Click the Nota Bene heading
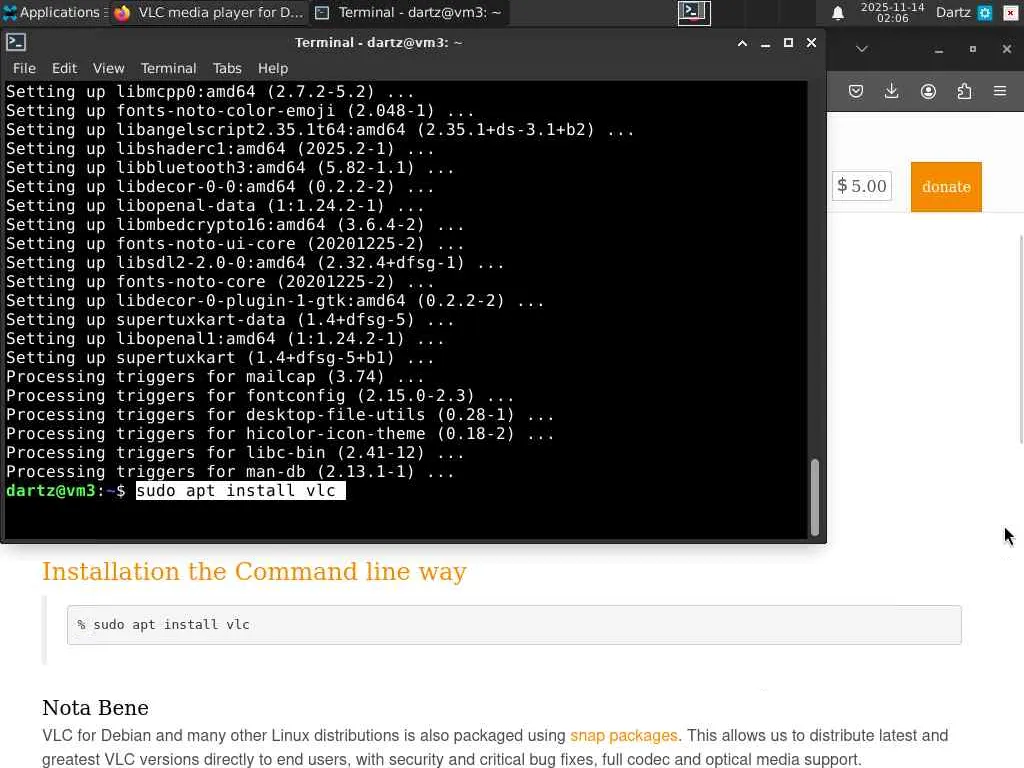1024x768 pixels. 95,708
